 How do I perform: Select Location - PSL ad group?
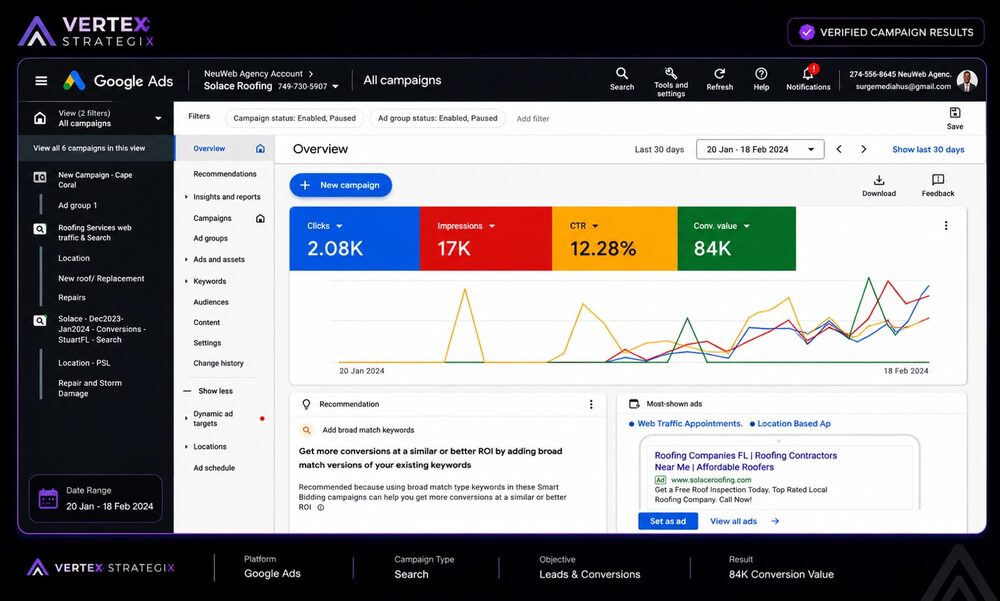84,363
